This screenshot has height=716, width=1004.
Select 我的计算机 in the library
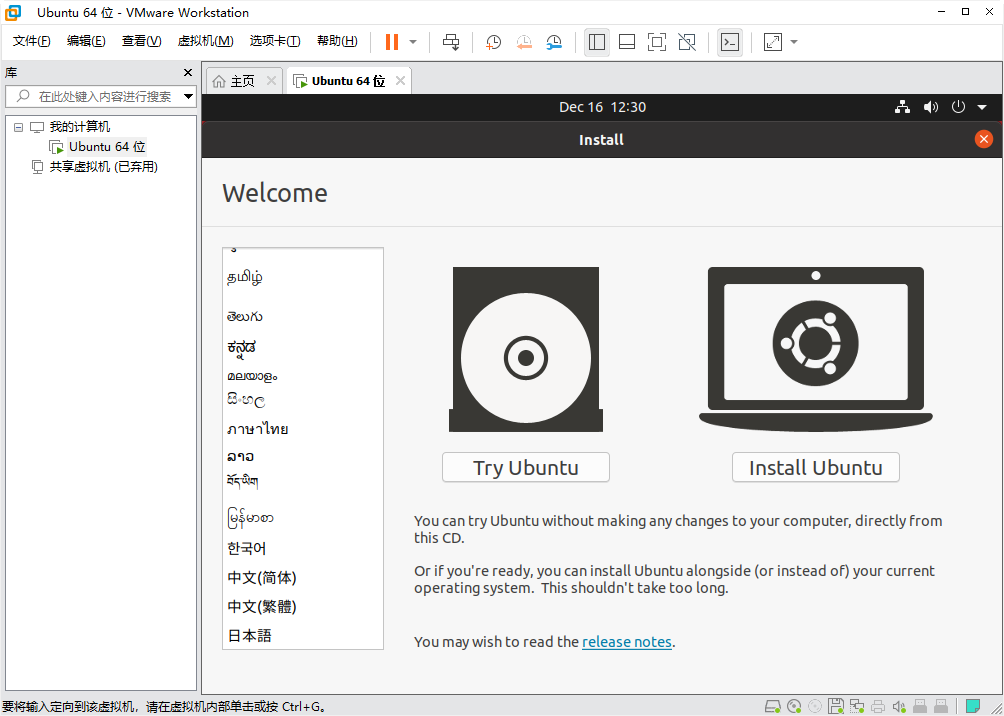[x=80, y=127]
